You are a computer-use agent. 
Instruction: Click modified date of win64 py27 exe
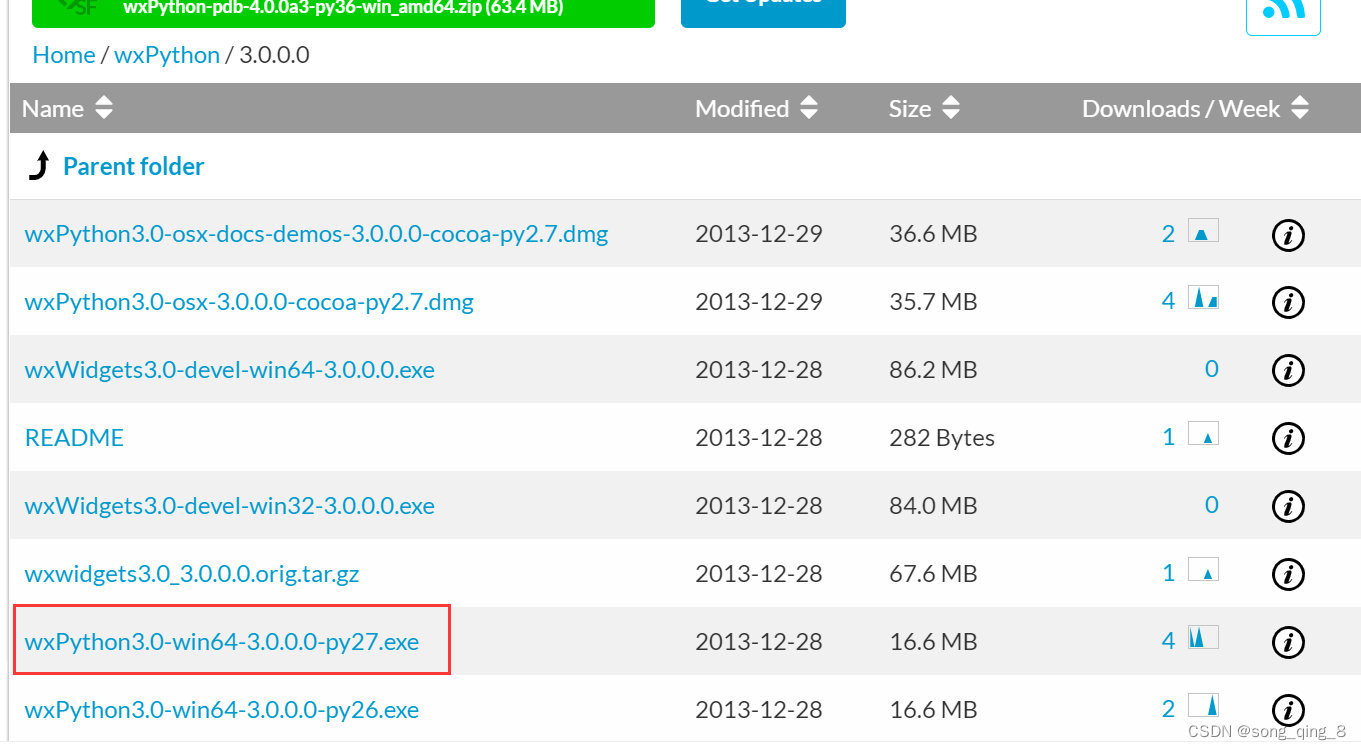click(759, 642)
